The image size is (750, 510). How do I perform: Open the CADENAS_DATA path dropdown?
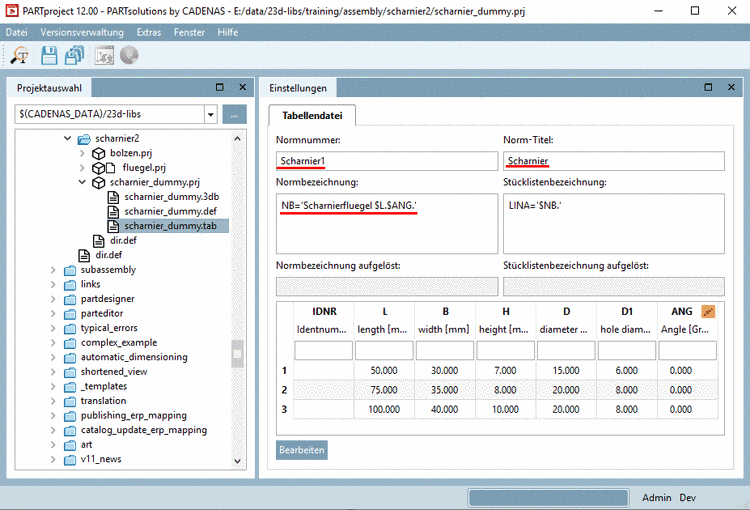coord(210,115)
